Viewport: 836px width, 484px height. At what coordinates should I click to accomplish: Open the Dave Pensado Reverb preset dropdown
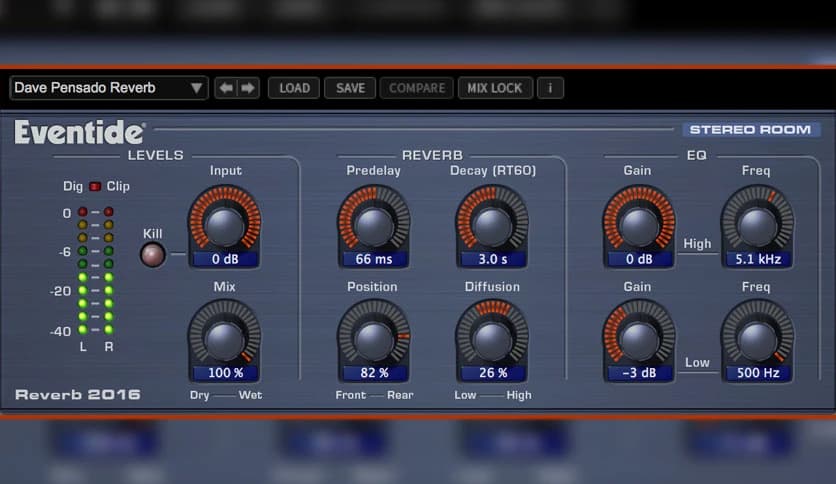coord(108,88)
